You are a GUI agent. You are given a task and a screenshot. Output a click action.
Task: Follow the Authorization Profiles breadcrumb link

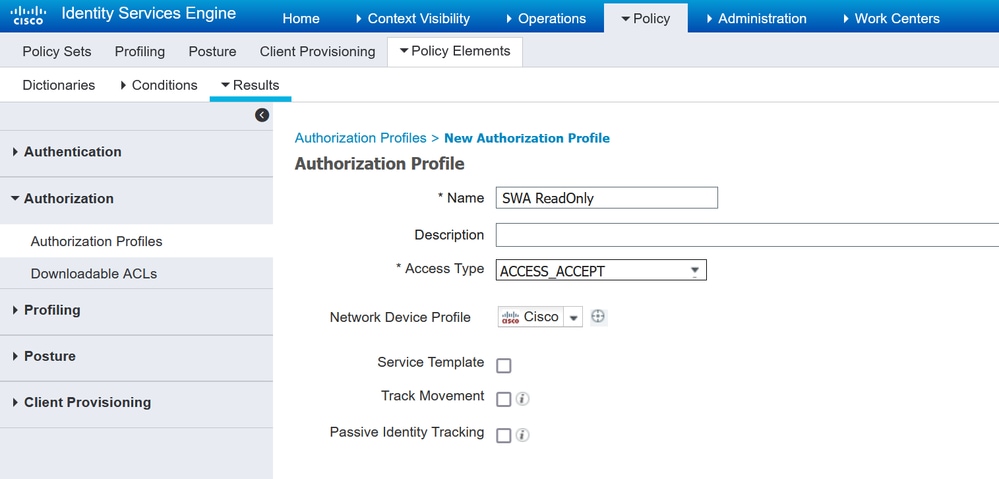click(360, 138)
